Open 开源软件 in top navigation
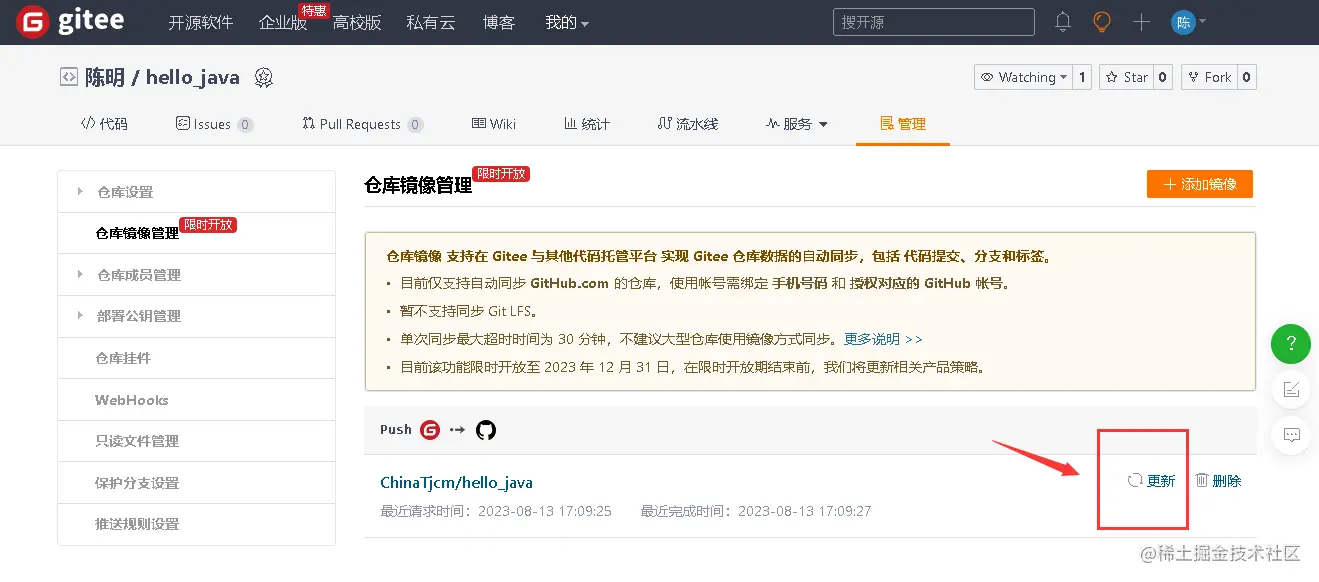 click(x=200, y=22)
